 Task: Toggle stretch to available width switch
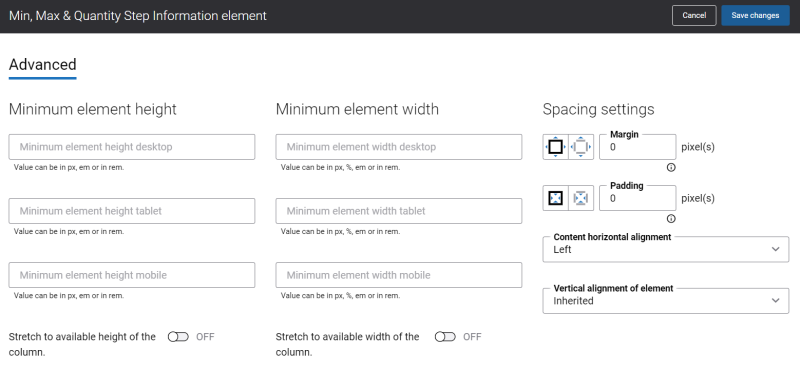[x=445, y=337]
